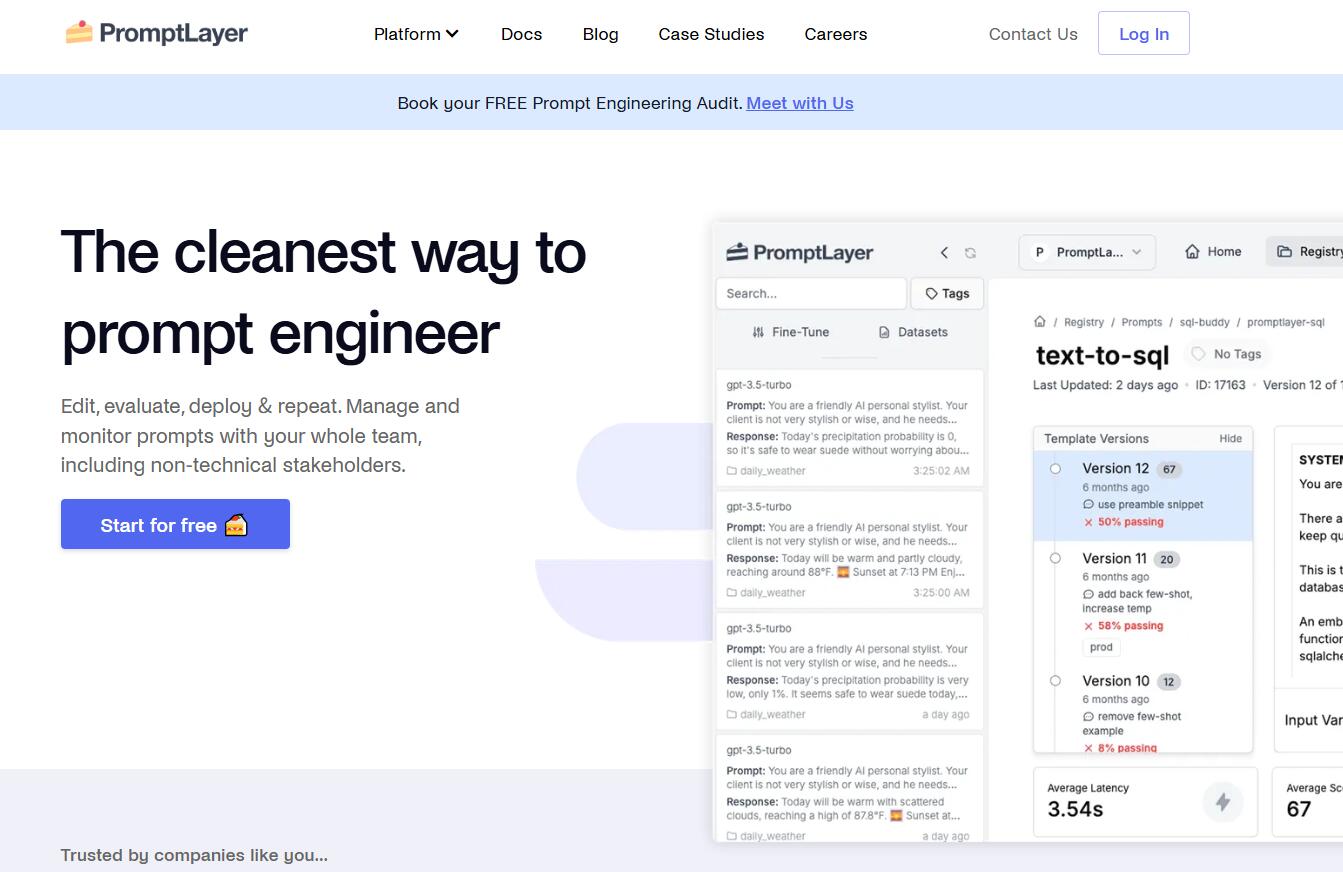Click the No Tags label icon
This screenshot has width=1343, height=872.
tap(1199, 354)
